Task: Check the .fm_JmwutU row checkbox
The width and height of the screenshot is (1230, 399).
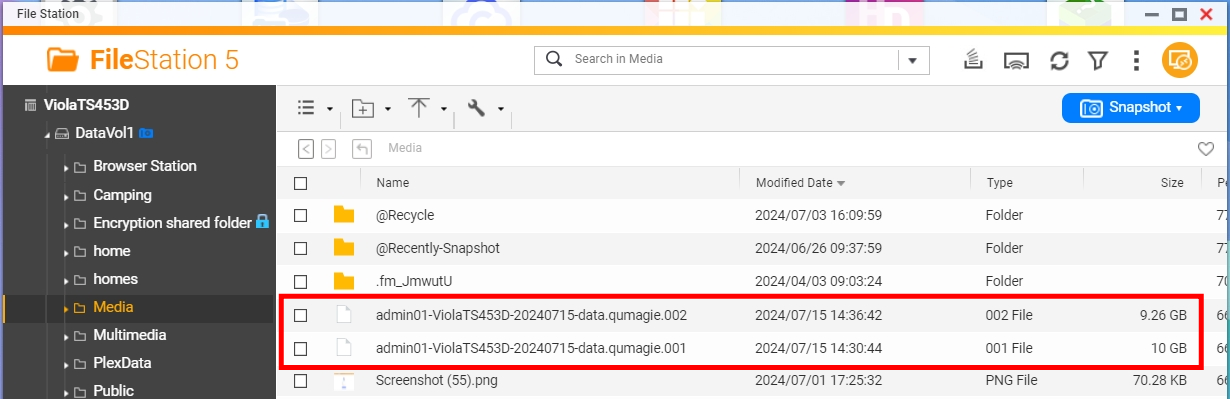Action: (300, 281)
